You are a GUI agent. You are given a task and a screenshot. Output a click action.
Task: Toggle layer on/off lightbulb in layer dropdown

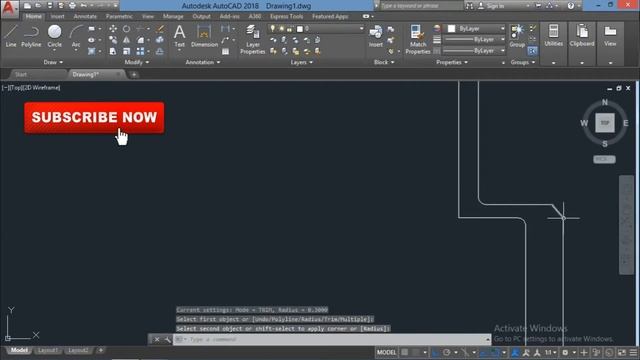[x=273, y=29]
